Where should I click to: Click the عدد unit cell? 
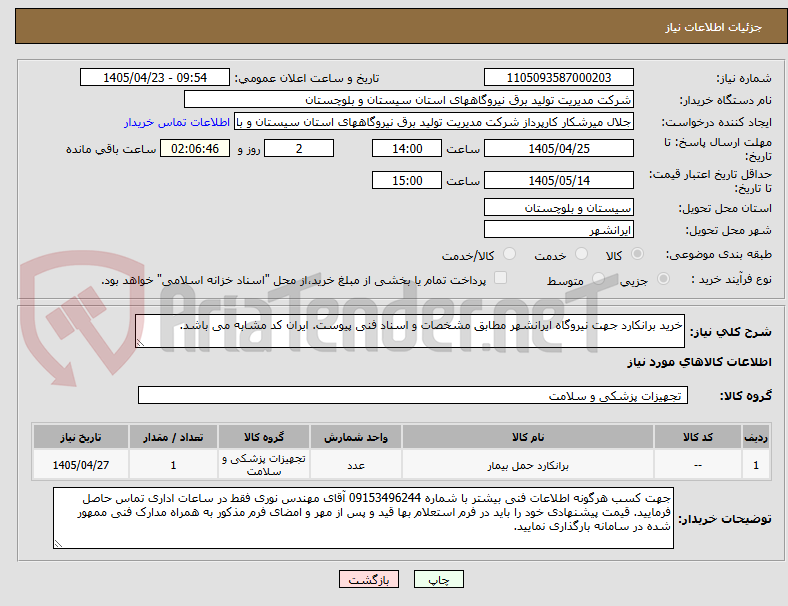356,465
